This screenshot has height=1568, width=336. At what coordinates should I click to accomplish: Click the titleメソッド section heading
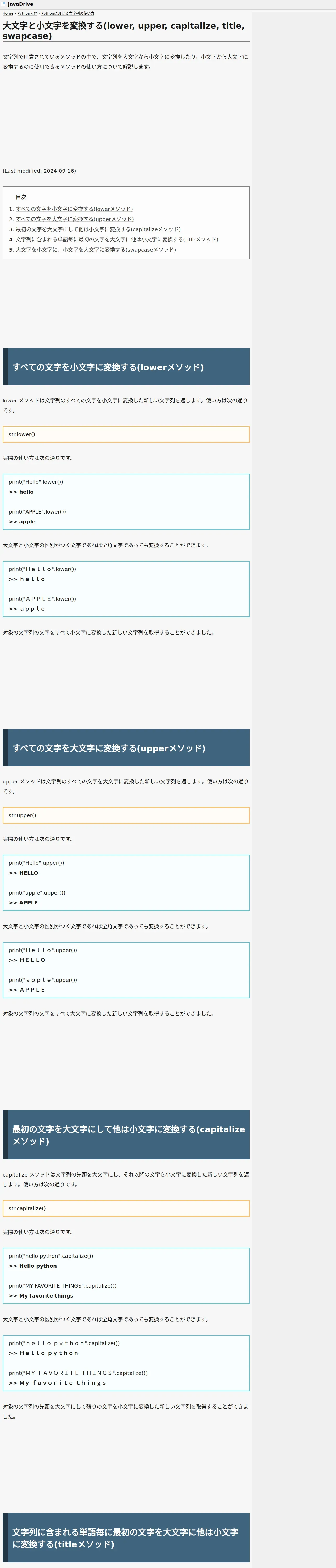point(126,1538)
